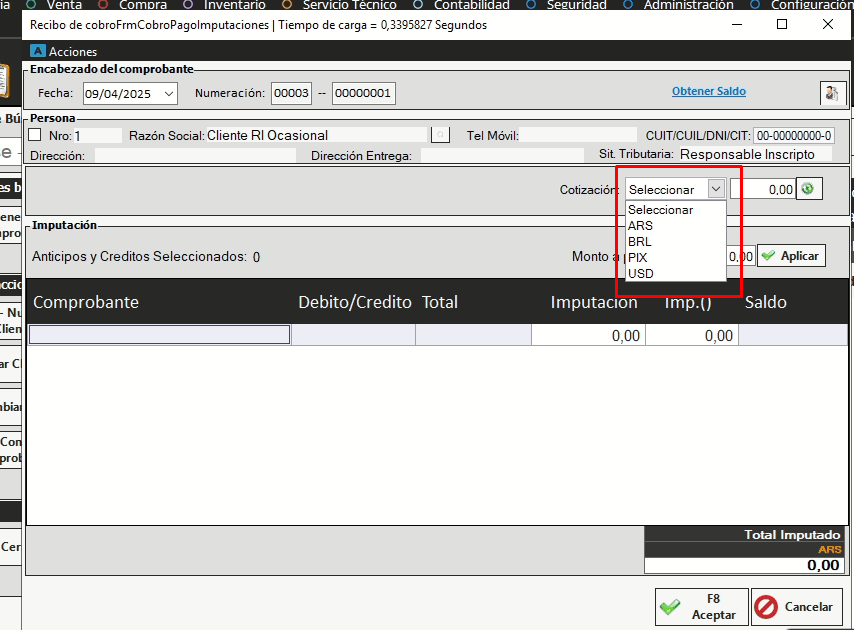854x630 pixels.
Task: Click the blue Acciones menu icon
Action: tap(38, 51)
